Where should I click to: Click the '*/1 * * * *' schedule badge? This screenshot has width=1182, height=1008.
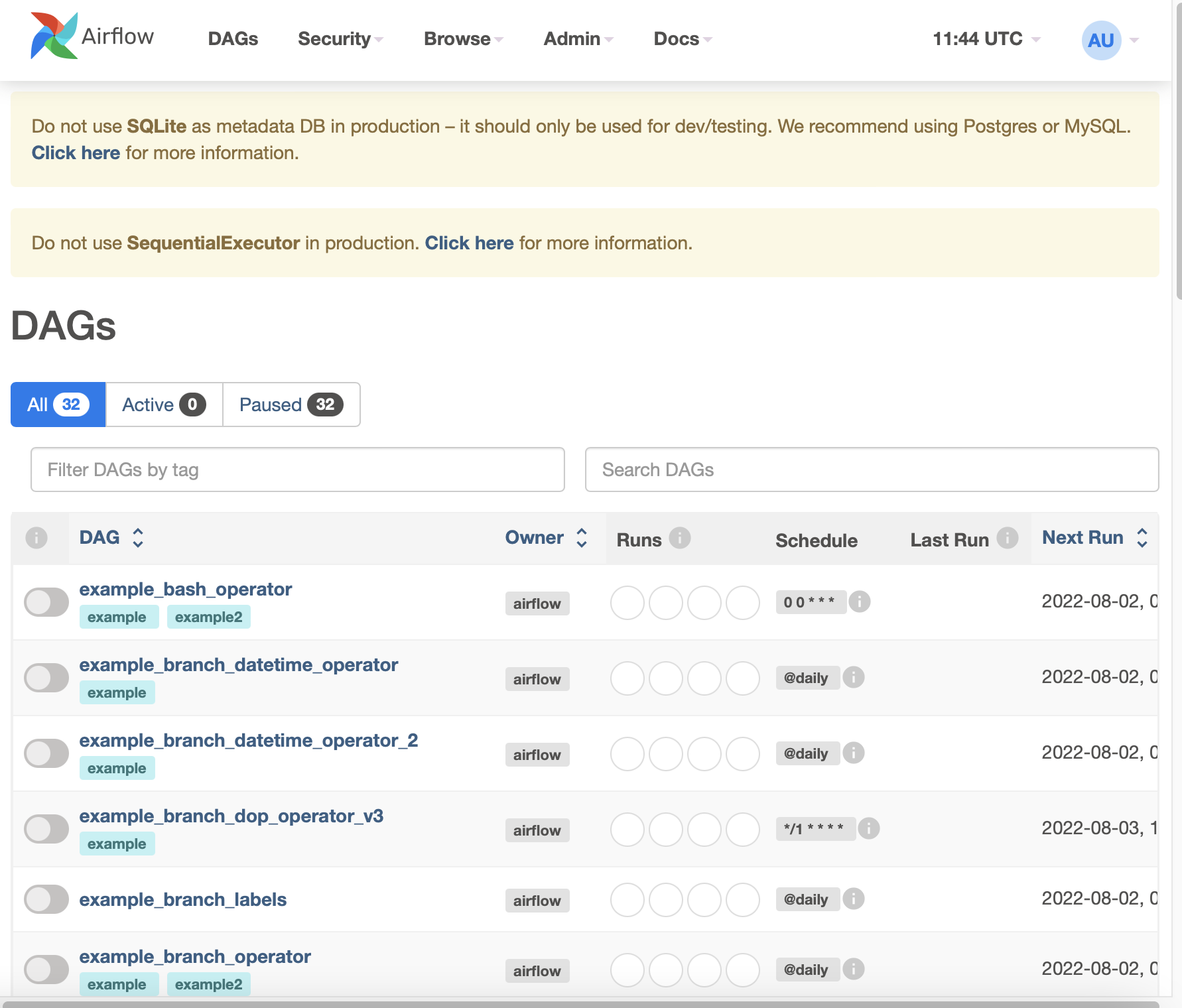pyautogui.click(x=815, y=829)
